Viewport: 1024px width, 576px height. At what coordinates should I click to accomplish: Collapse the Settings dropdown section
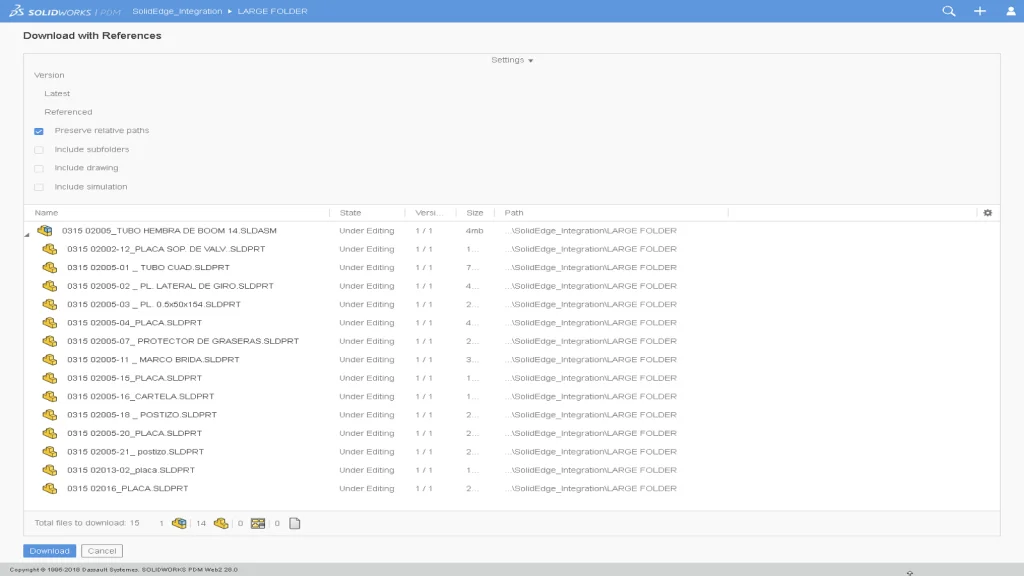tap(512, 60)
